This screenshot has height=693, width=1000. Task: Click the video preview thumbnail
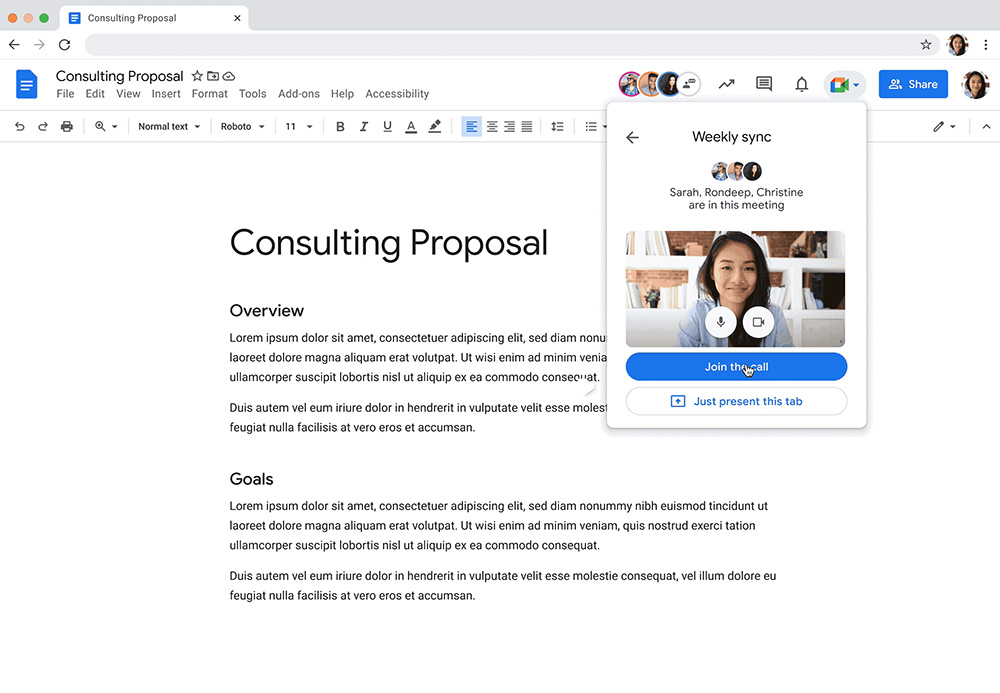tap(735, 289)
